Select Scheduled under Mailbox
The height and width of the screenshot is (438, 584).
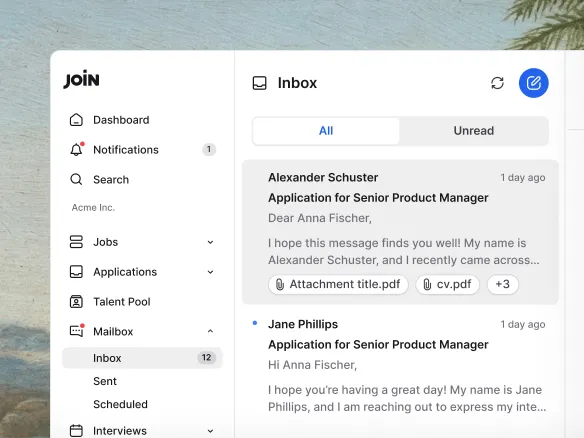tap(120, 404)
